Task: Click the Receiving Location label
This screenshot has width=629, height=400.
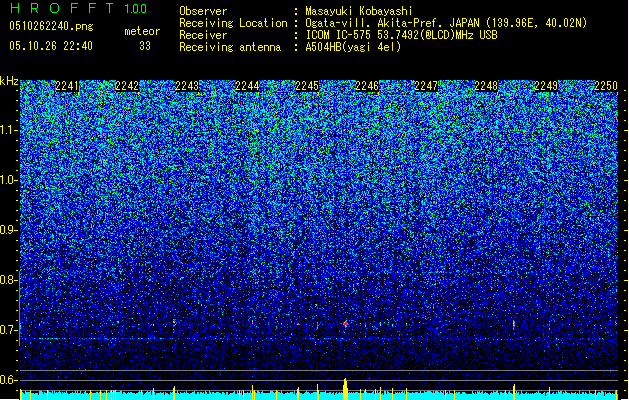Action: point(233,23)
